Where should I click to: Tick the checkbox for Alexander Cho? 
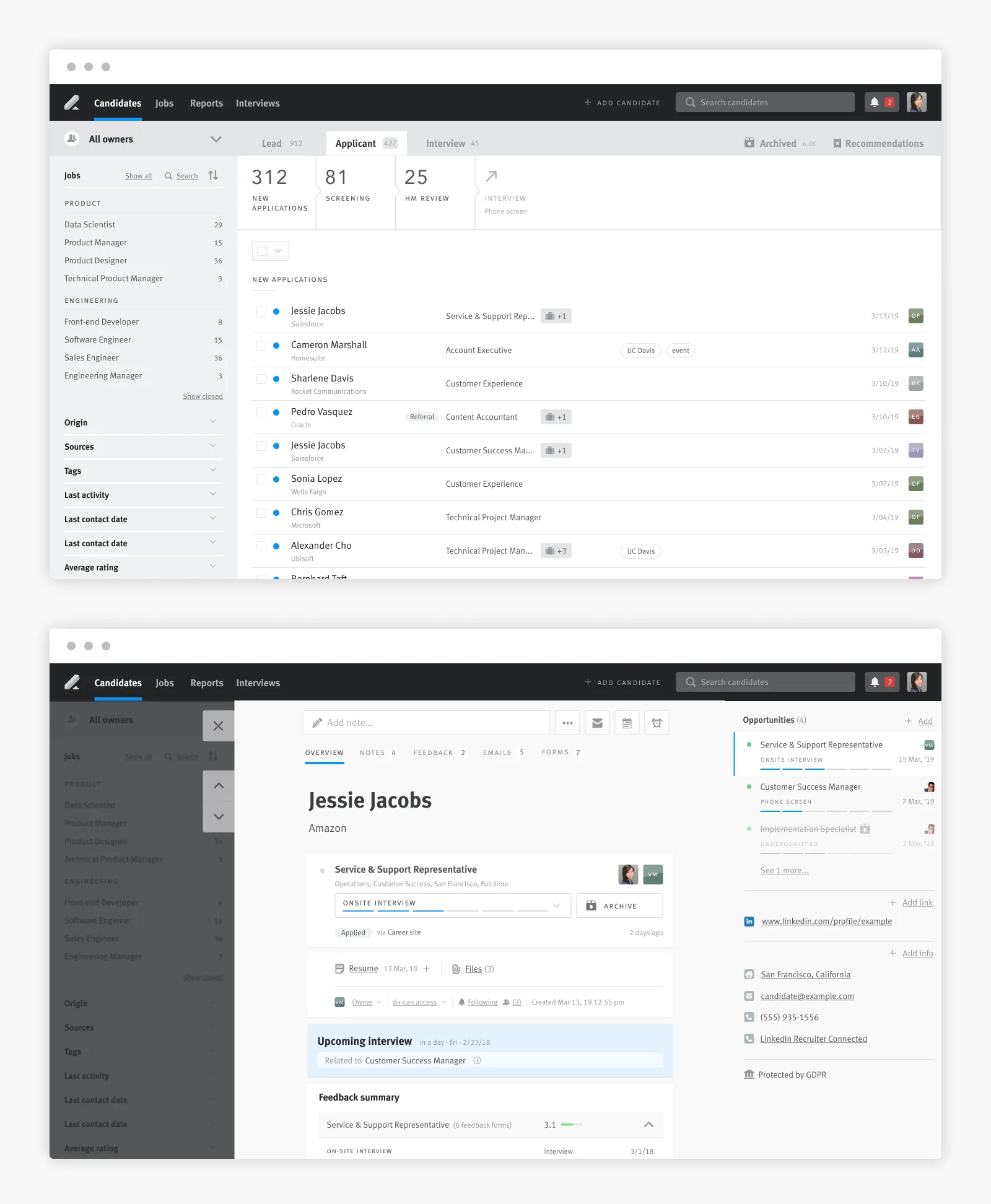261,546
